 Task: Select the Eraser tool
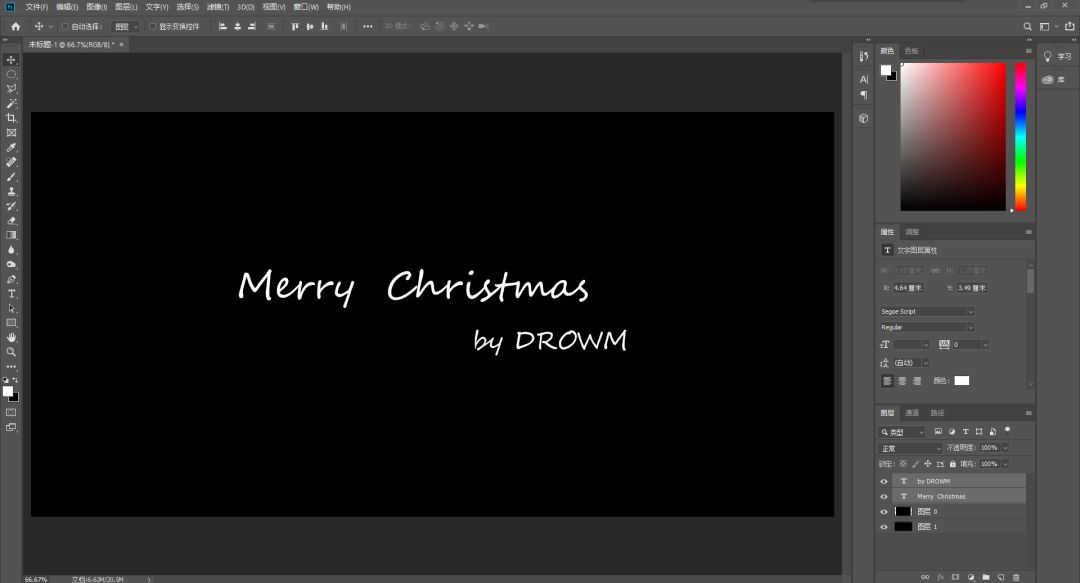pyautogui.click(x=11, y=221)
